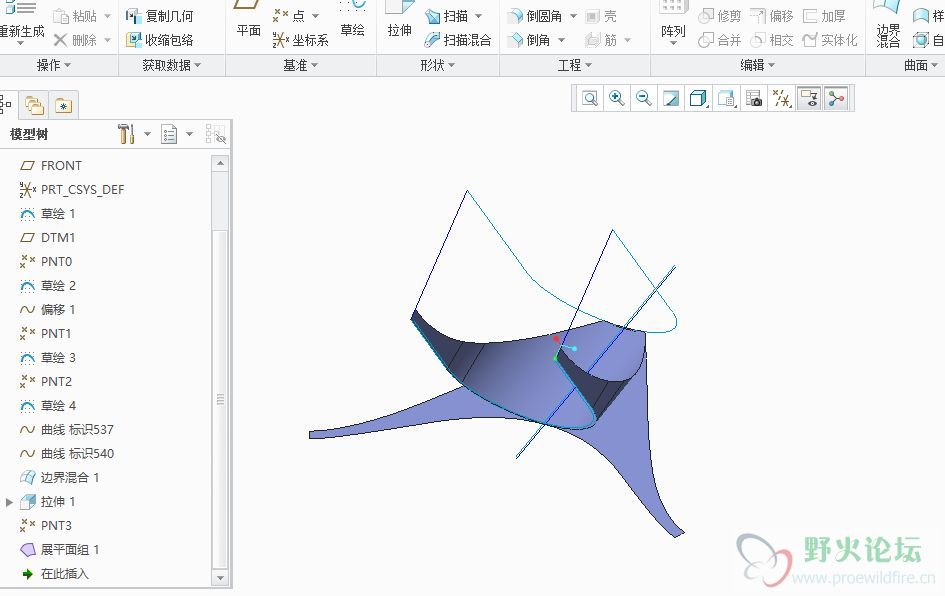Click the 草绘 sketch tool
This screenshot has height=596, width=945.
(353, 20)
